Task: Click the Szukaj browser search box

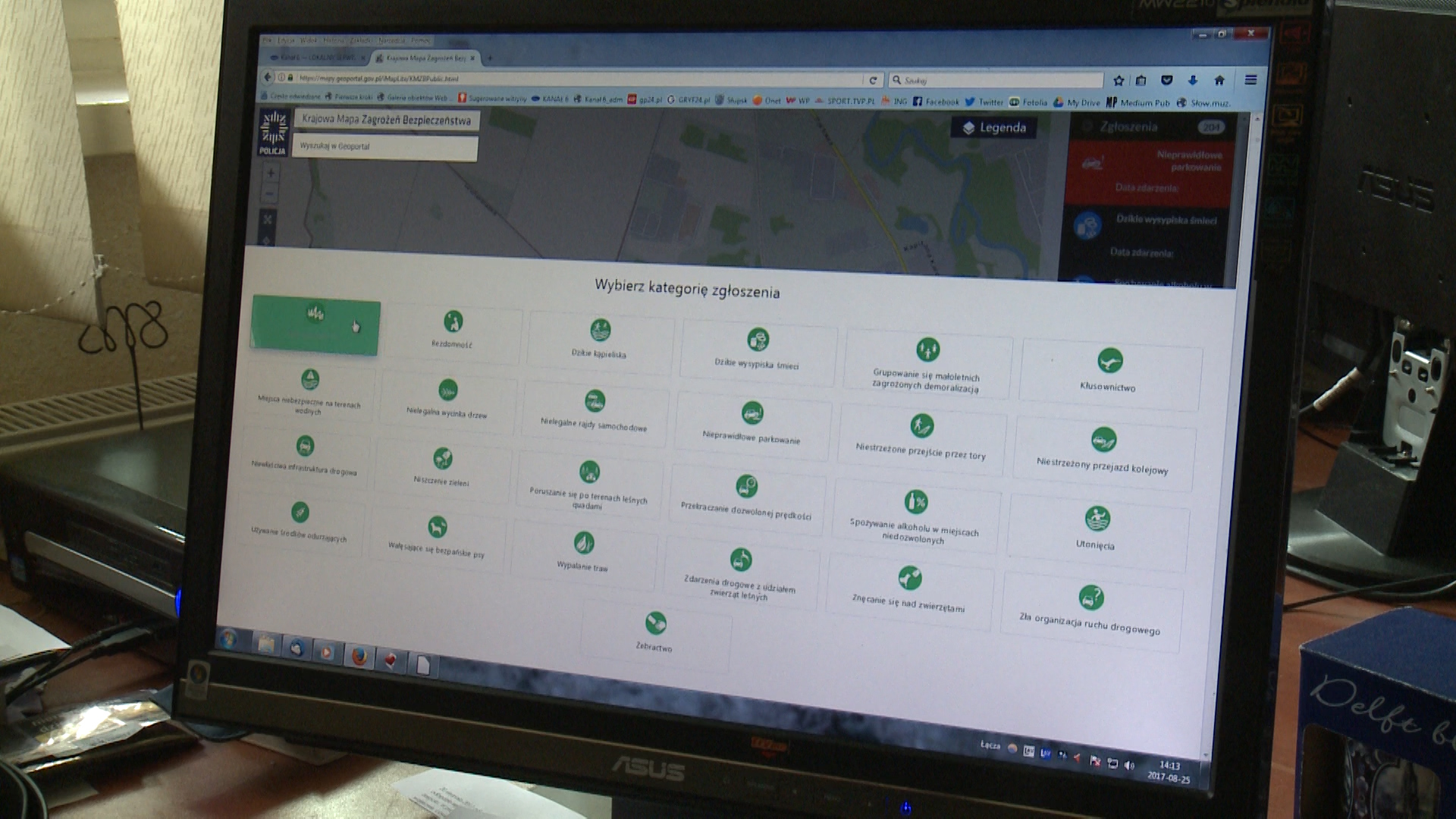Action: (x=996, y=80)
